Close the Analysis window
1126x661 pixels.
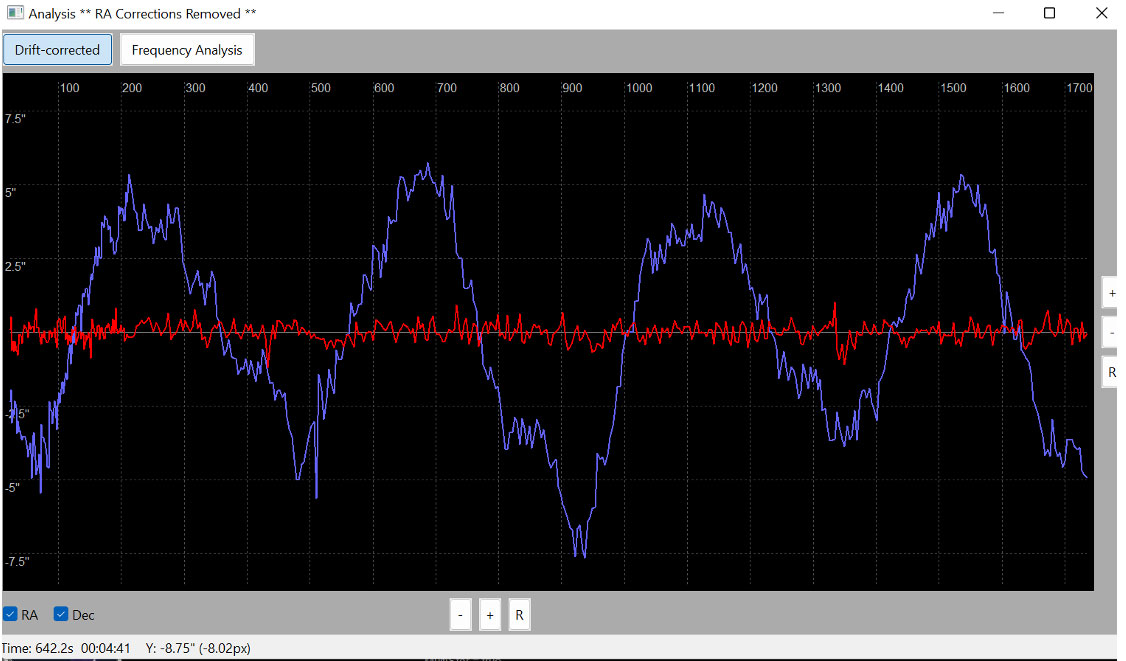pyautogui.click(x=1102, y=13)
